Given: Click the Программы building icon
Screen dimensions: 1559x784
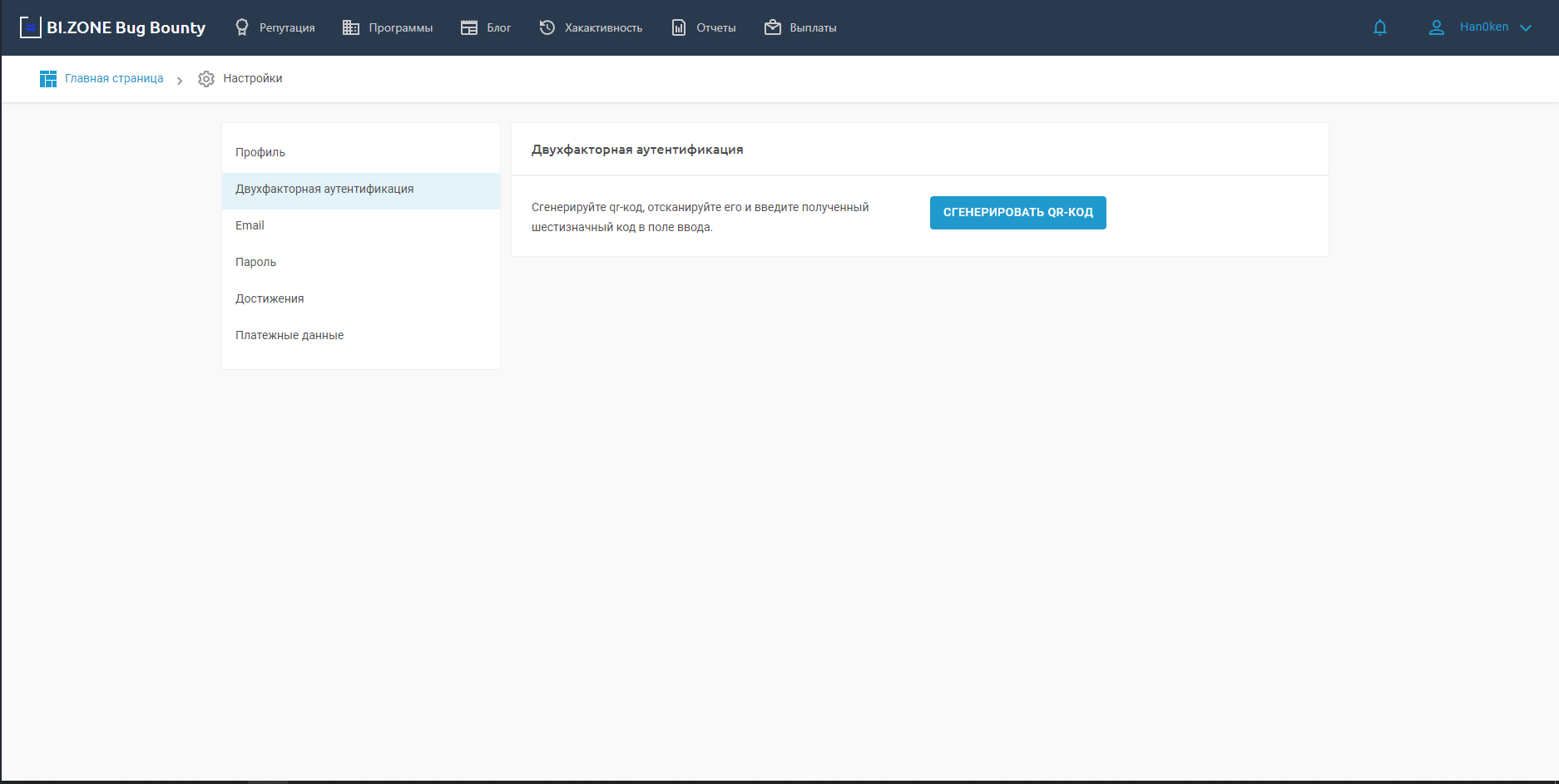Looking at the screenshot, I should (351, 27).
